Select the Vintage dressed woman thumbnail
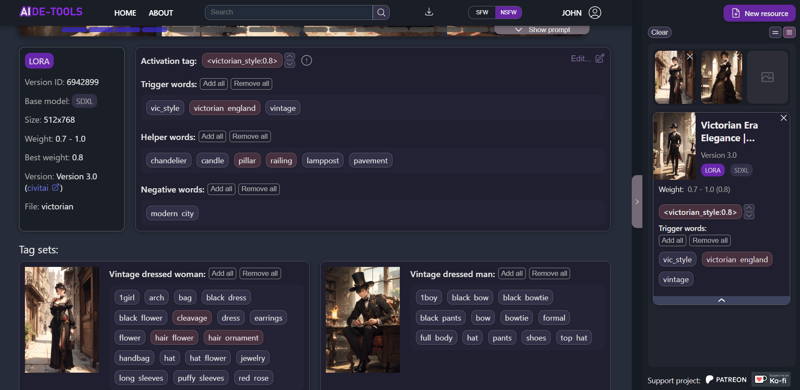800x390 pixels. (62, 320)
